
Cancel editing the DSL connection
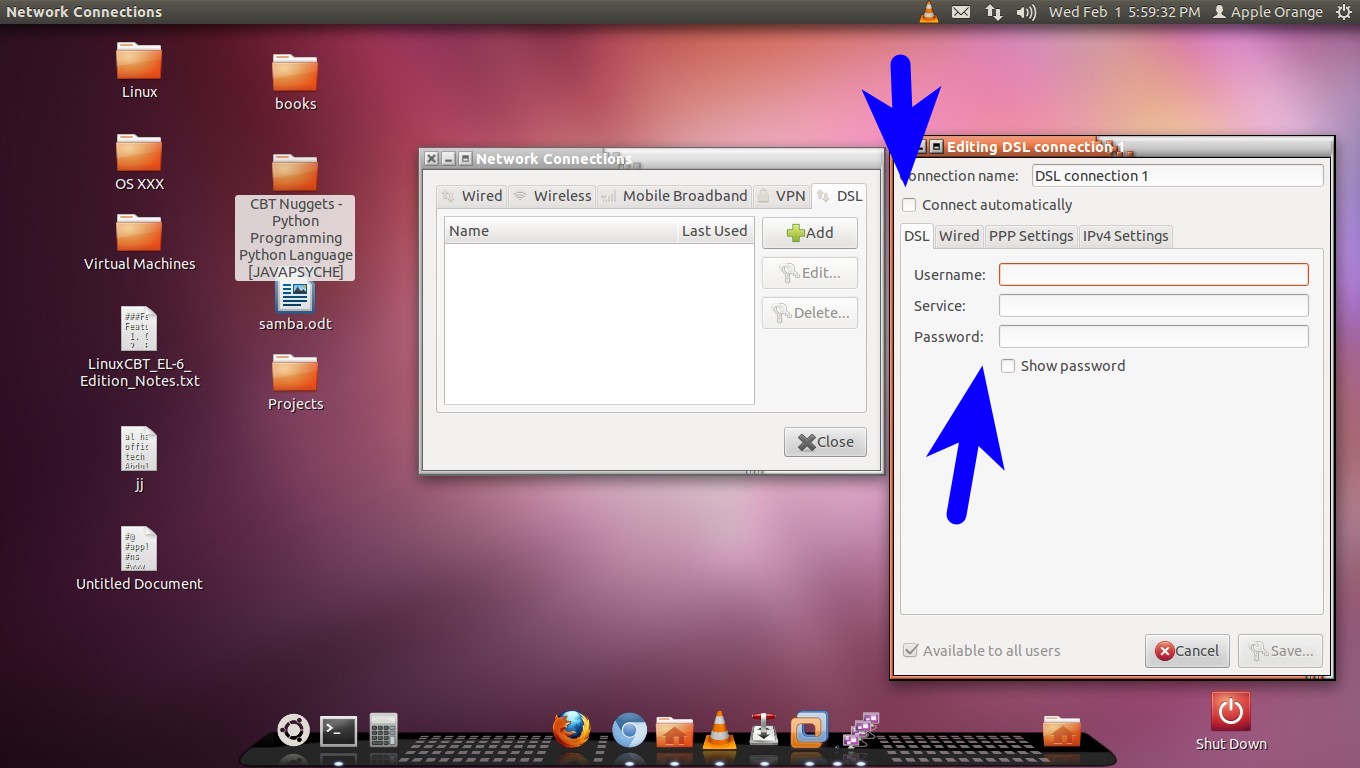(1187, 651)
